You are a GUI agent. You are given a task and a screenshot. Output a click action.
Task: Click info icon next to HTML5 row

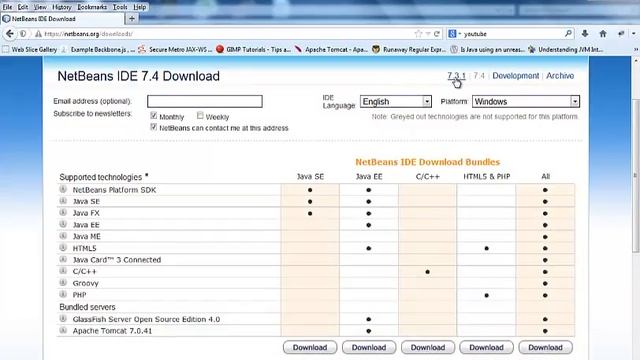(x=63, y=248)
